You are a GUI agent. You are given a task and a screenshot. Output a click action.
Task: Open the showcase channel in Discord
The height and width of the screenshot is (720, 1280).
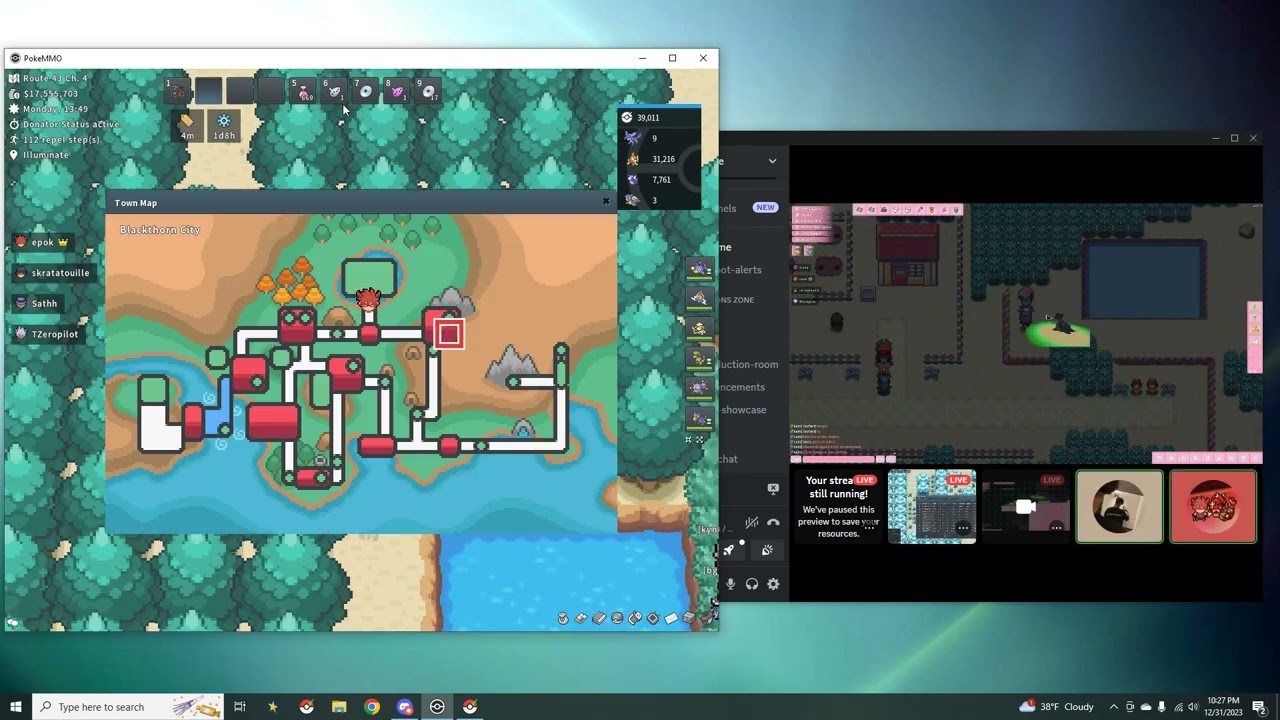click(743, 410)
